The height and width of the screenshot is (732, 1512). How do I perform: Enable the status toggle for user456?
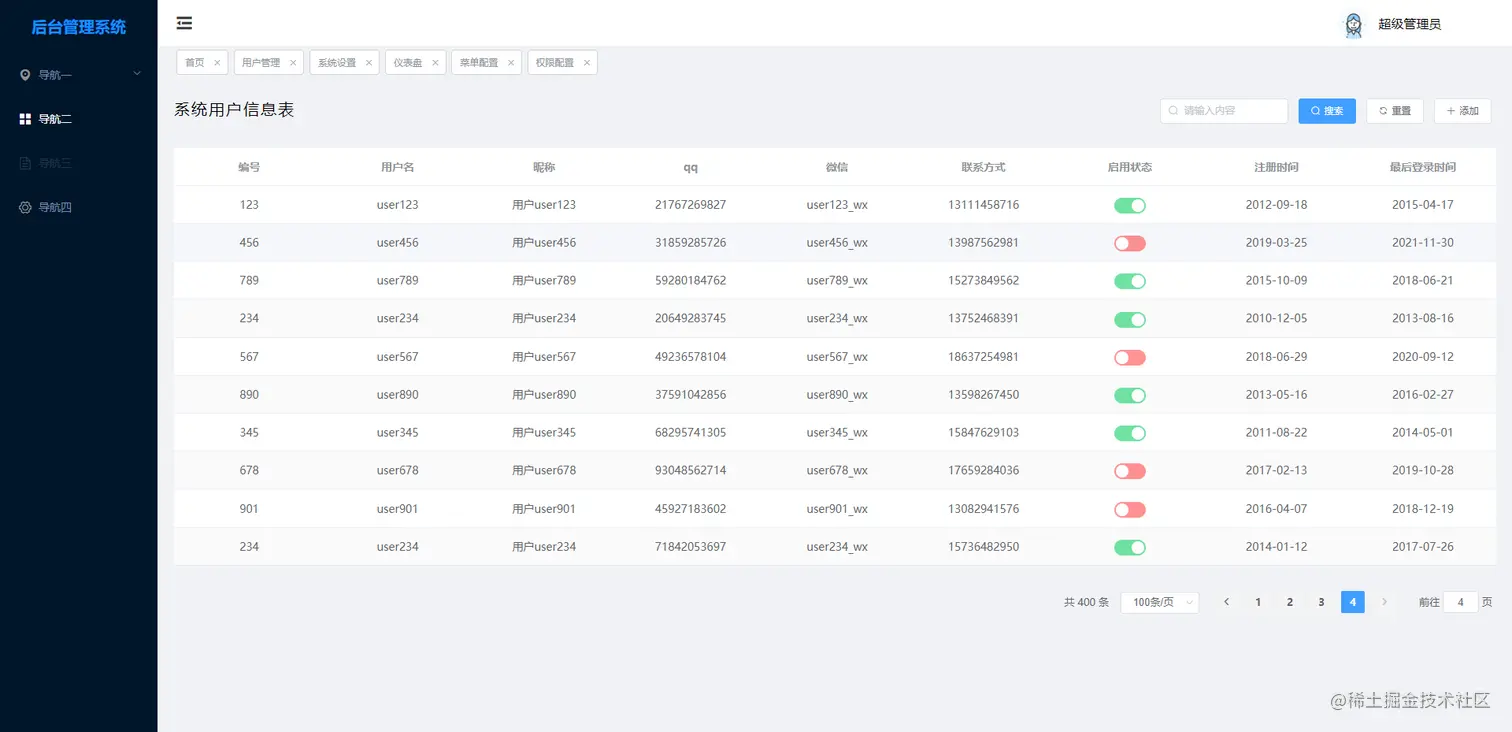point(1129,243)
